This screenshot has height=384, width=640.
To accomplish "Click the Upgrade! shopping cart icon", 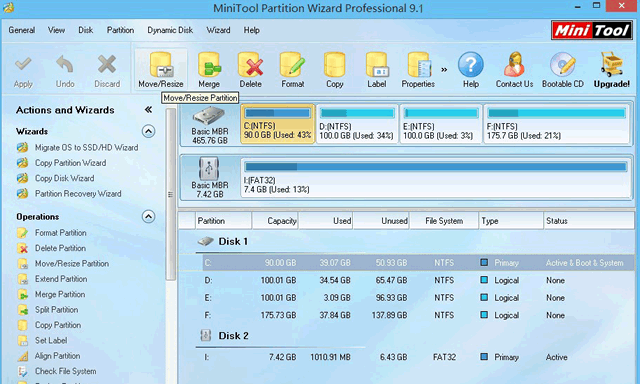I will pos(611,64).
